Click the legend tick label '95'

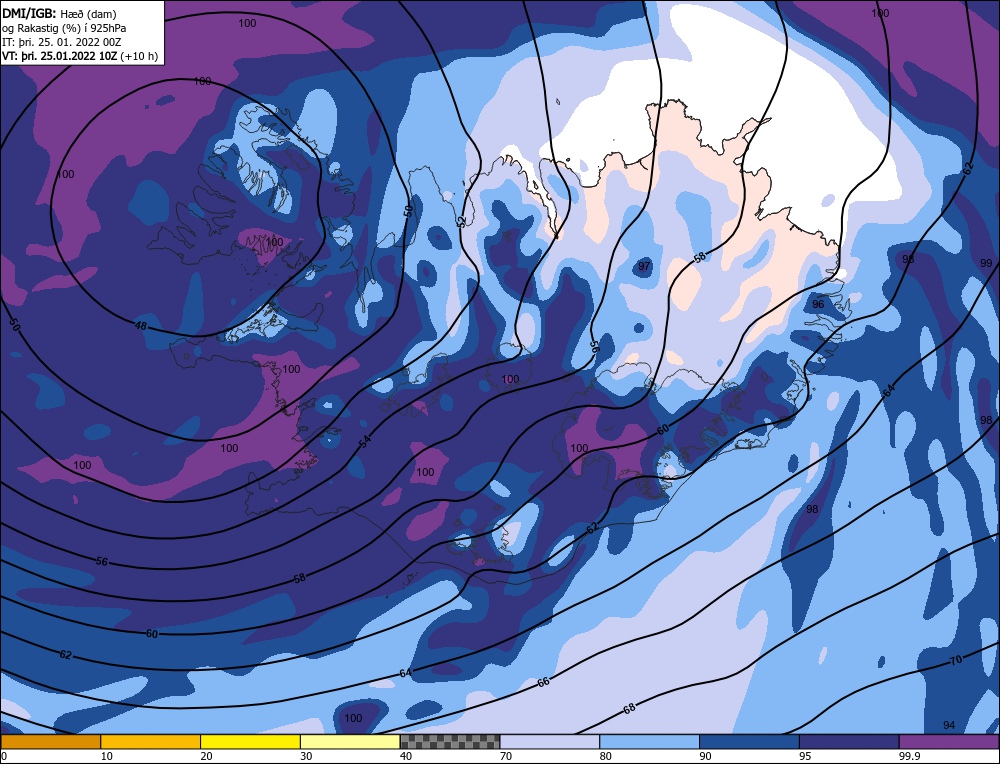805,756
